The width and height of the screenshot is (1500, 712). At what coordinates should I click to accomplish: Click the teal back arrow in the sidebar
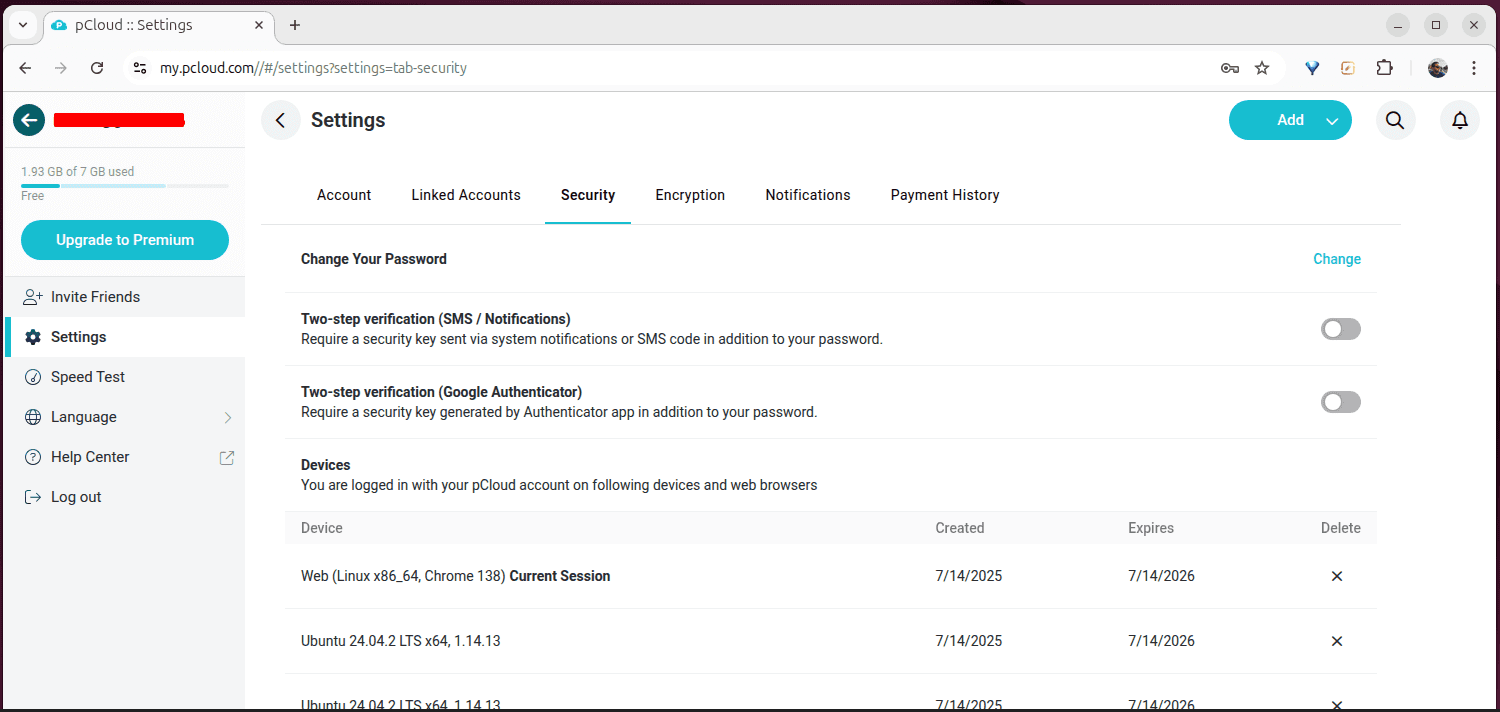coord(29,120)
